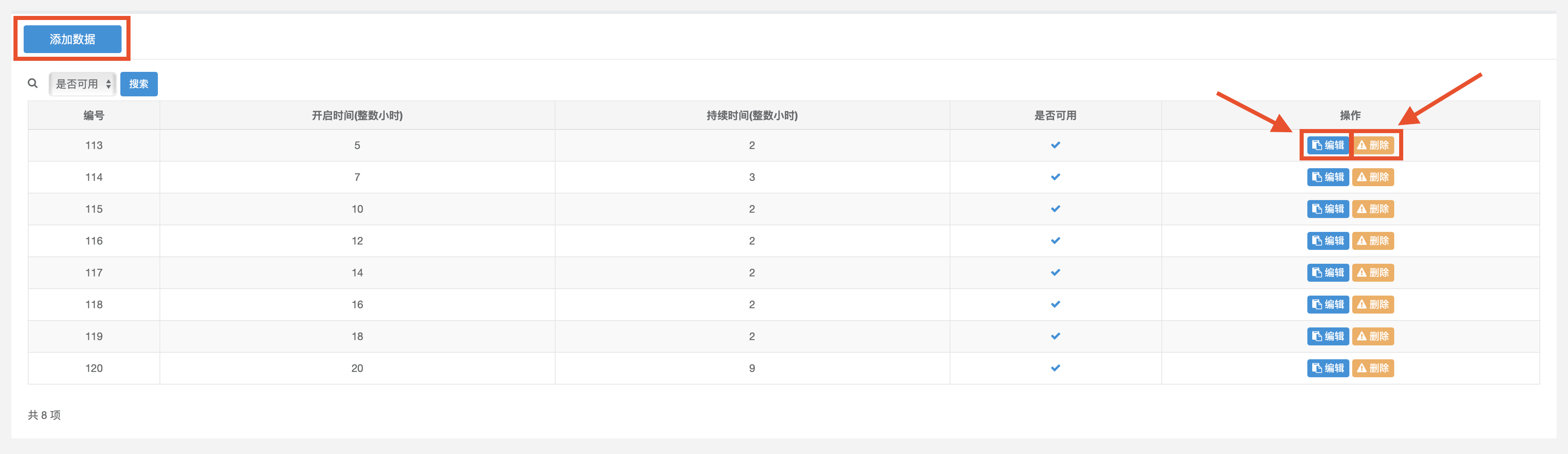Click the availability checkmark for row 116
The image size is (1568, 454).
(x=1056, y=241)
